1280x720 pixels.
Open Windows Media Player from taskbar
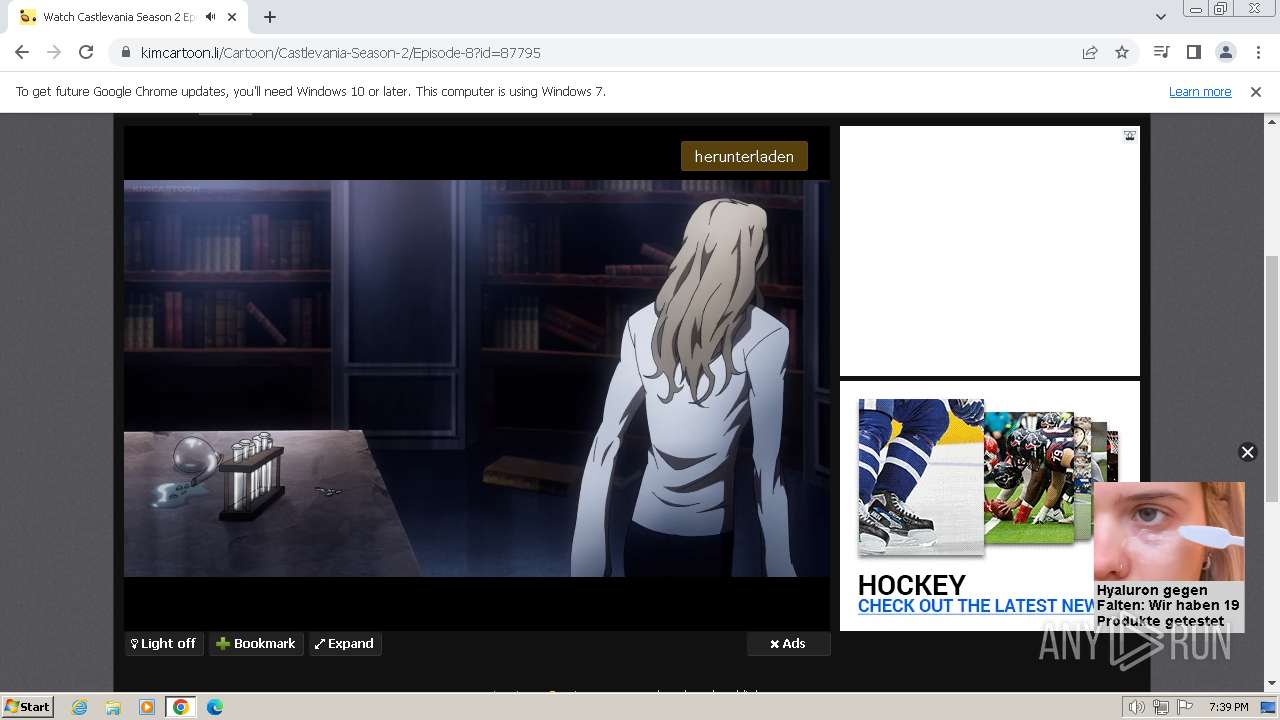(147, 707)
